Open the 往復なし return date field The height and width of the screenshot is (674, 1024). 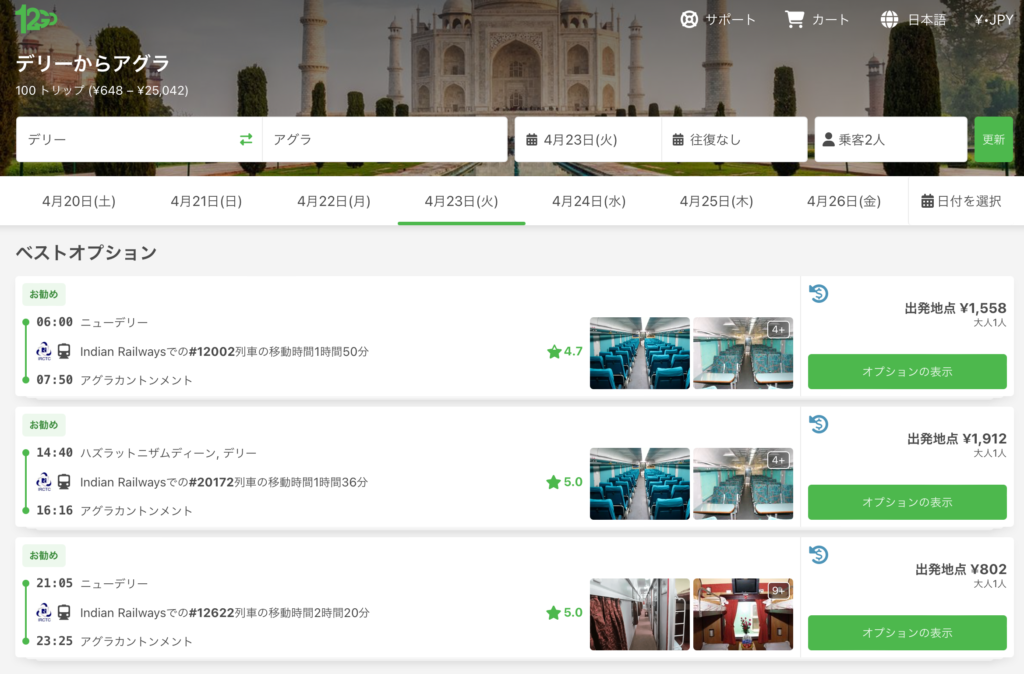coord(734,140)
